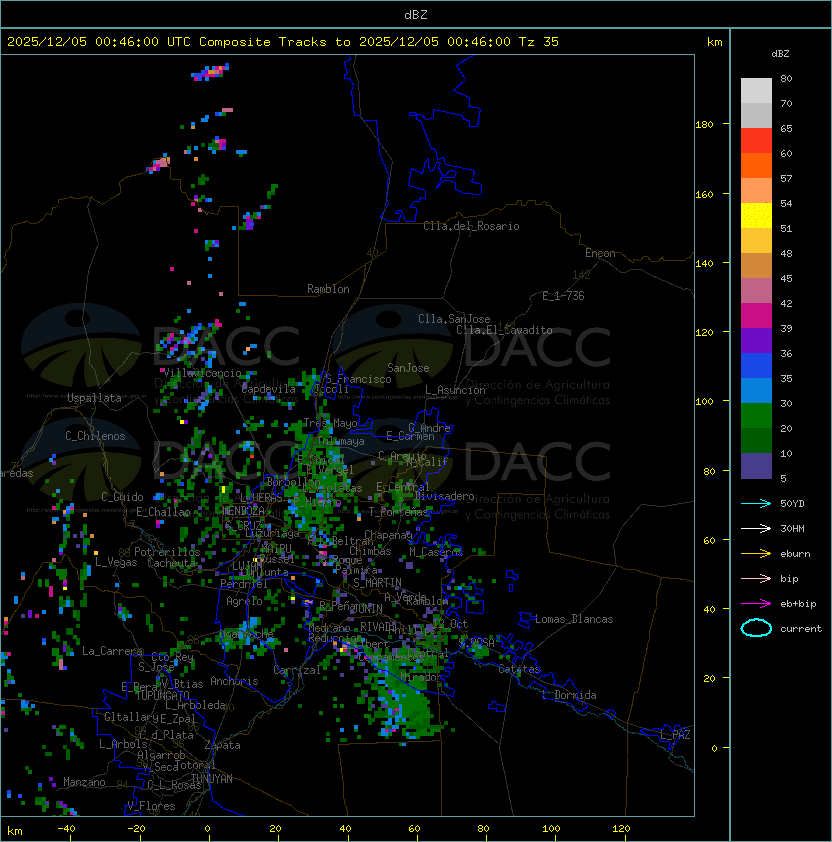Viewport: 832px width, 842px height.
Task: Click the 'Ramblon' map label
Action: [328, 289]
